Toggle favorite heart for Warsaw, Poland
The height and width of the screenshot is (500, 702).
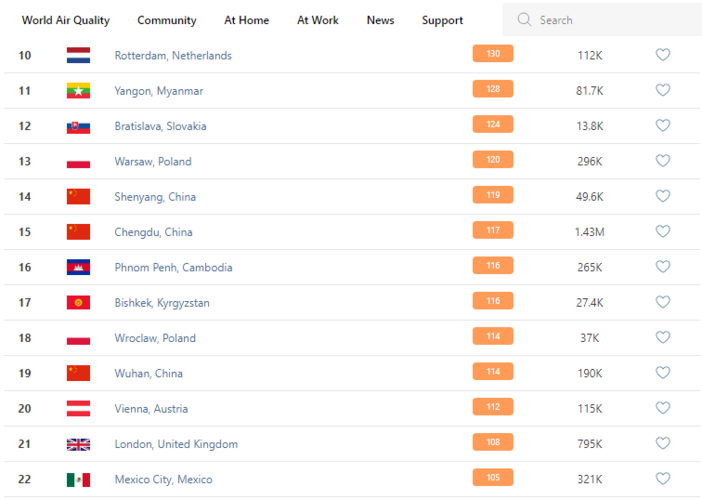pos(662,161)
